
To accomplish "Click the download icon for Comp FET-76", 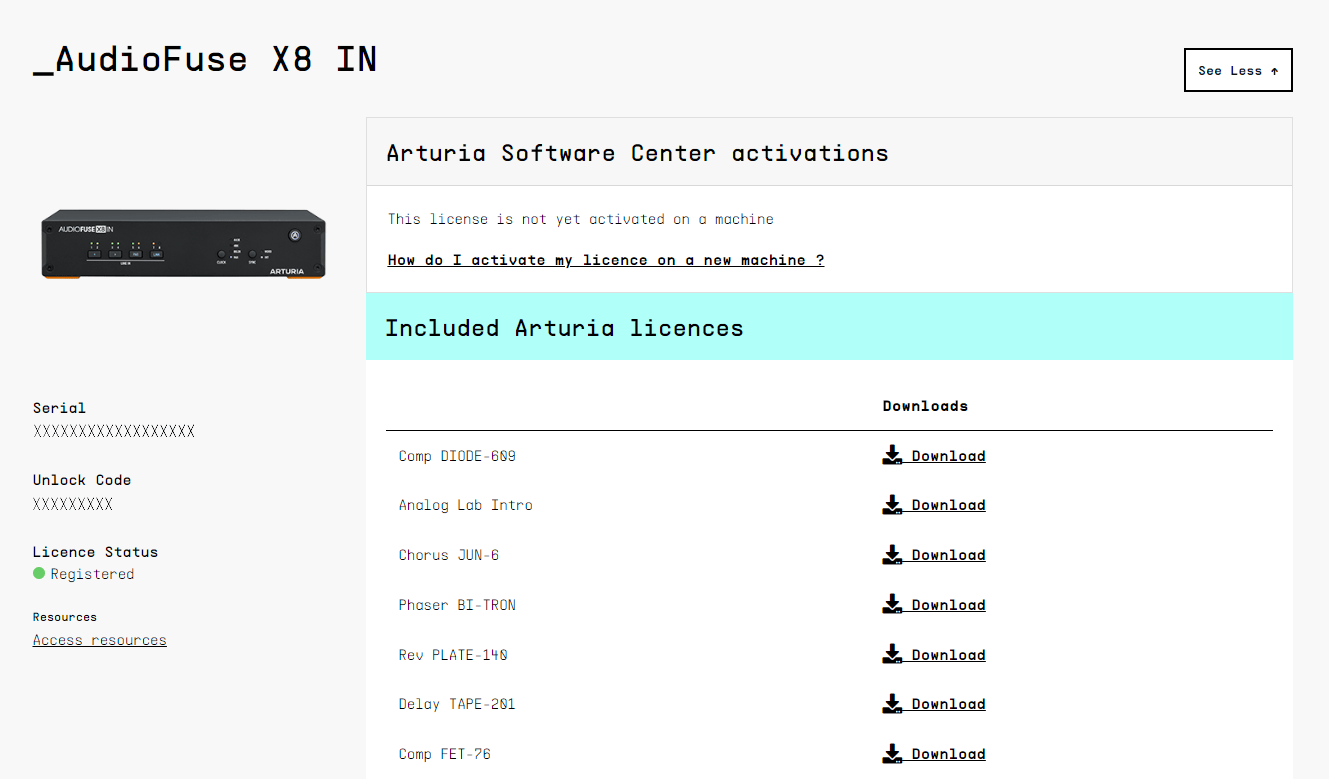I will tap(892, 754).
